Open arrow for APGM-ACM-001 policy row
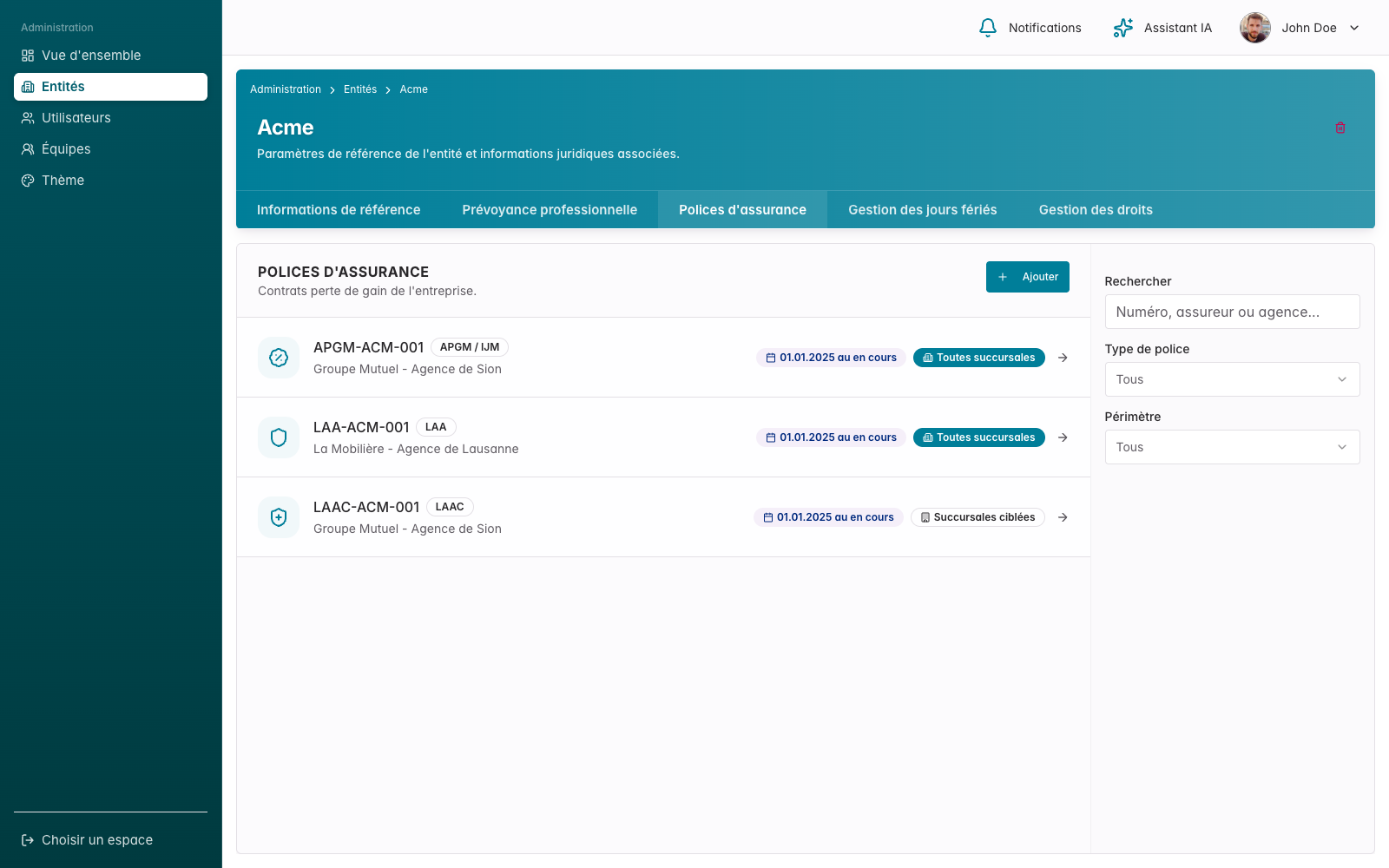The width and height of the screenshot is (1389, 868). click(x=1063, y=358)
